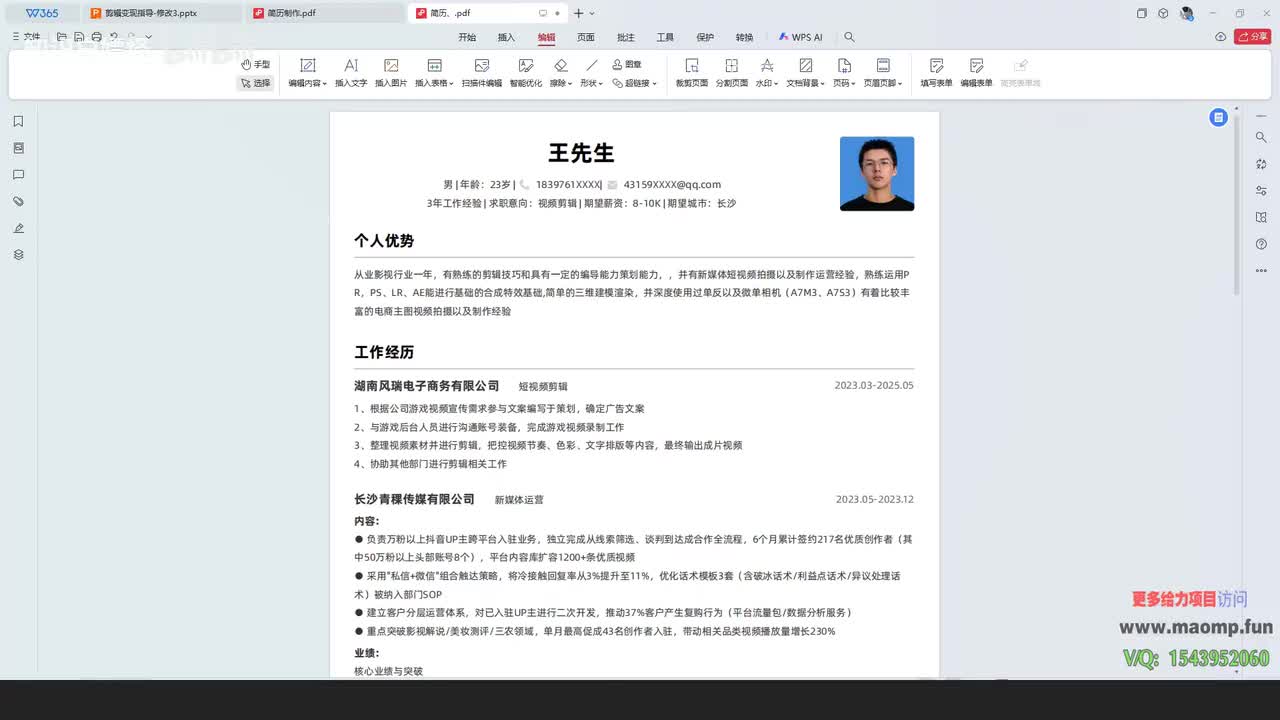This screenshot has height=720, width=1280.
Task: Click the cloud upload icon beside 分享
Action: pyautogui.click(x=1221, y=37)
